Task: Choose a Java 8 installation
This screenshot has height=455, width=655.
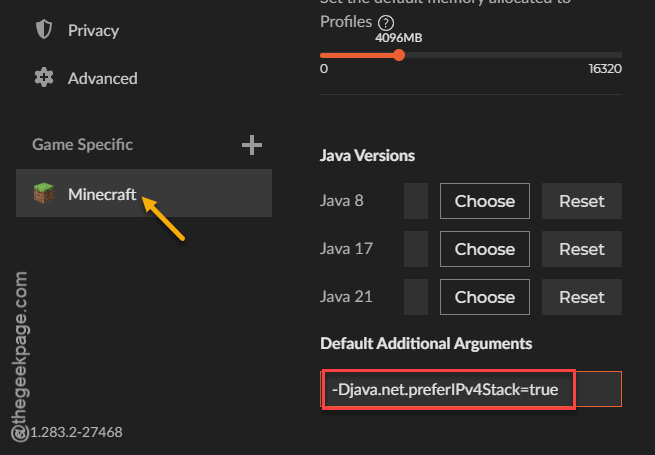Action: tap(485, 201)
